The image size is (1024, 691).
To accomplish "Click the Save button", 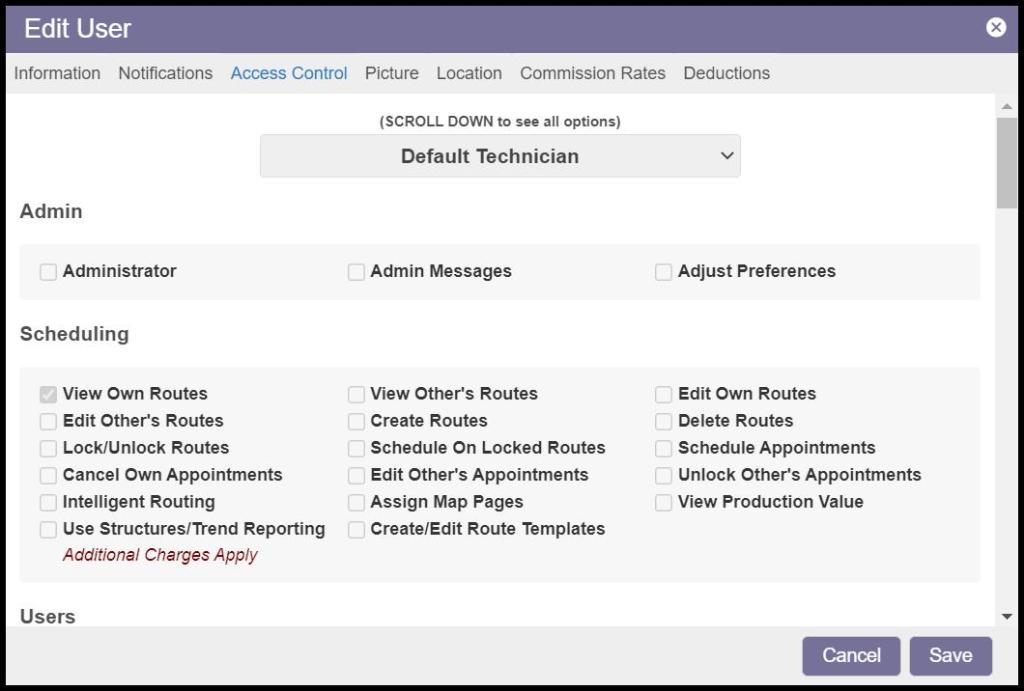I will 950,656.
